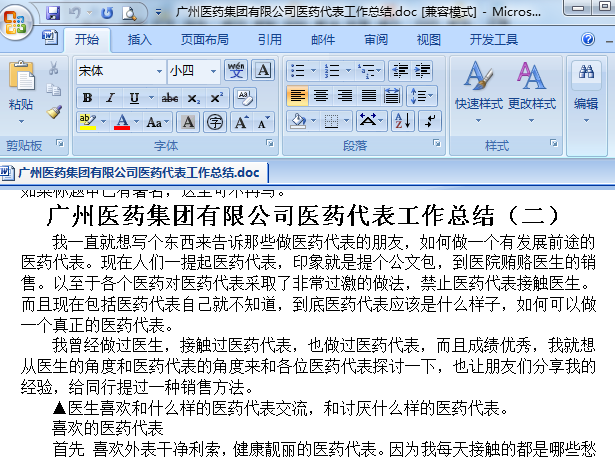Image resolution: width=615 pixels, height=461 pixels.
Task: Toggle underline formatting
Action: click(134, 98)
